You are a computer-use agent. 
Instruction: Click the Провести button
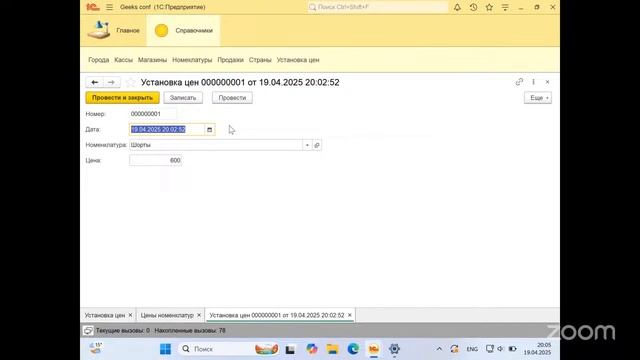coord(232,98)
